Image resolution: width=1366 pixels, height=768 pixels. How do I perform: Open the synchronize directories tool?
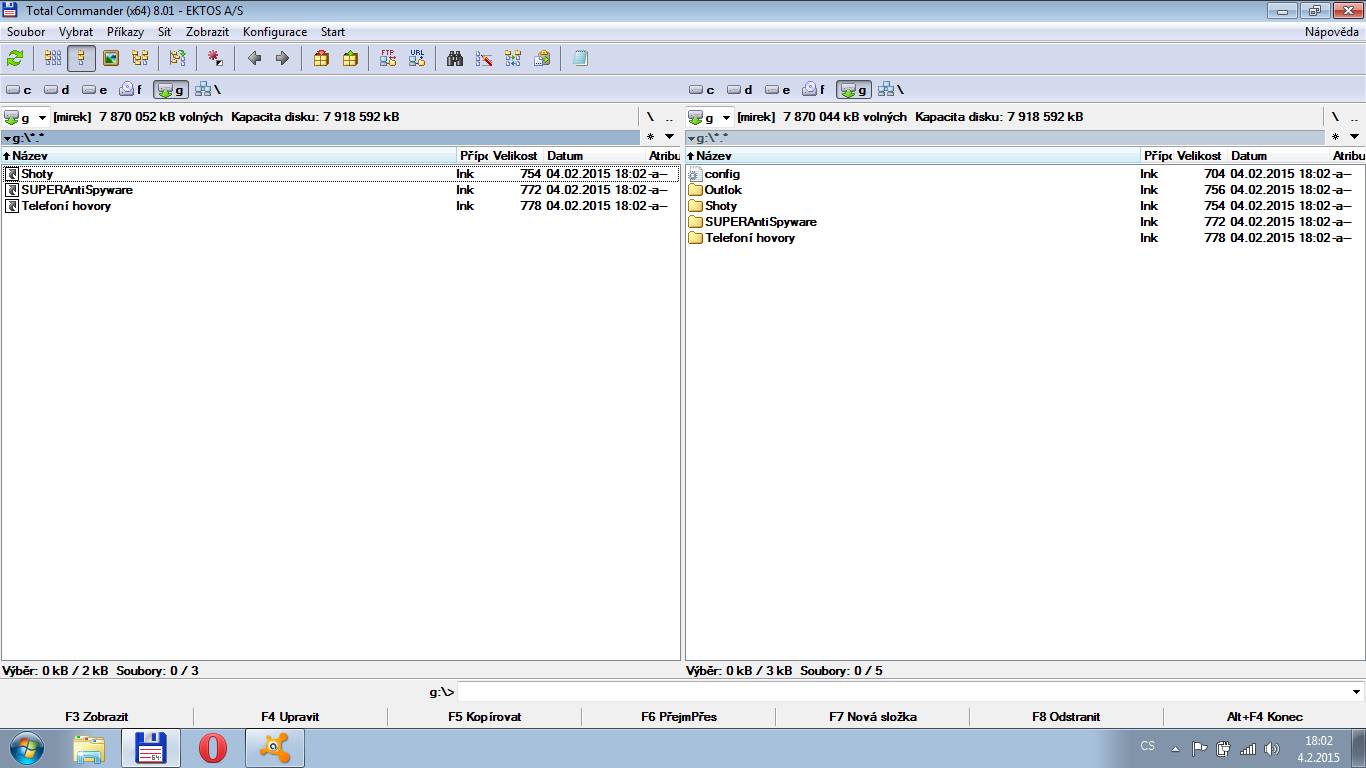click(x=513, y=58)
